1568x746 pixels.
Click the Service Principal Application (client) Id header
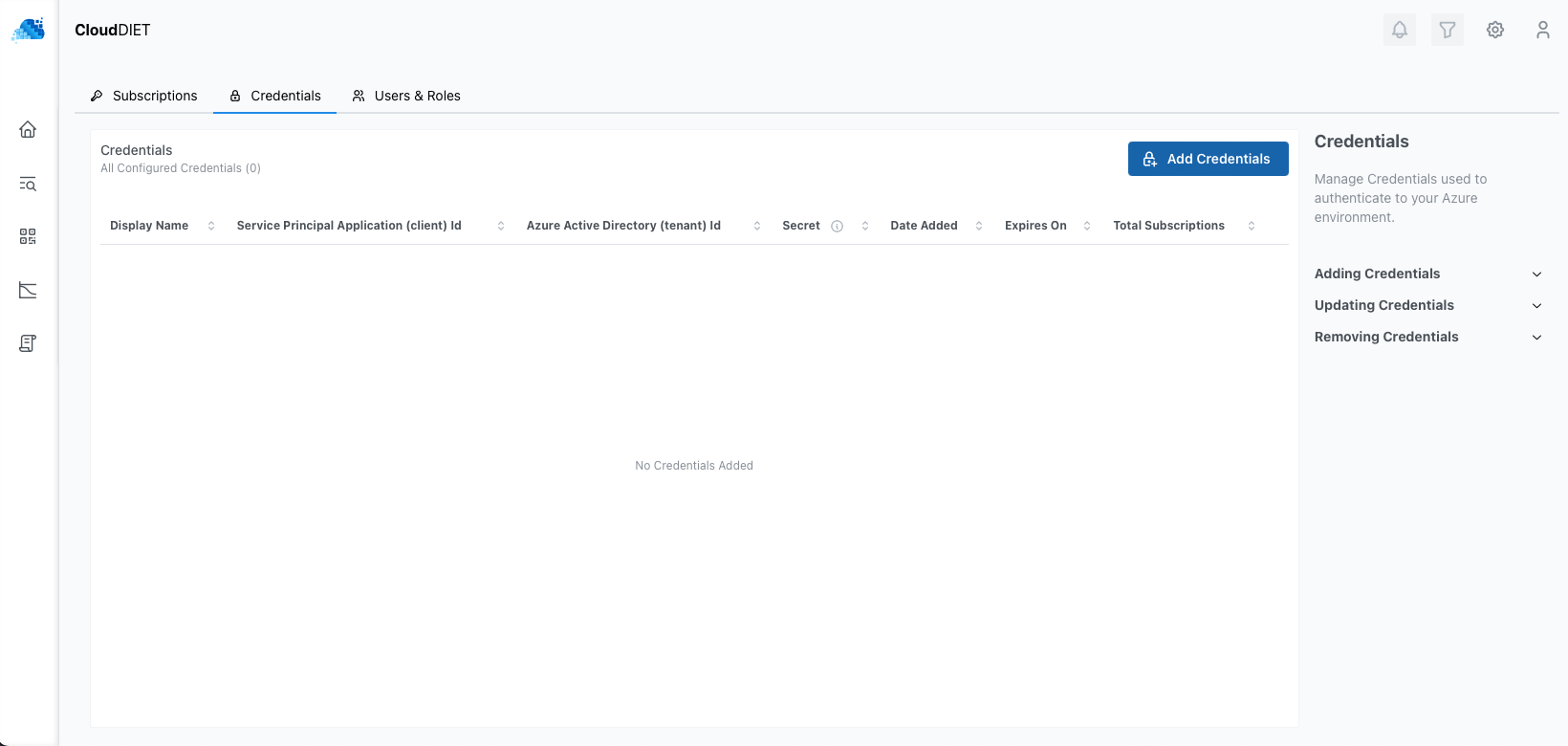(x=349, y=226)
